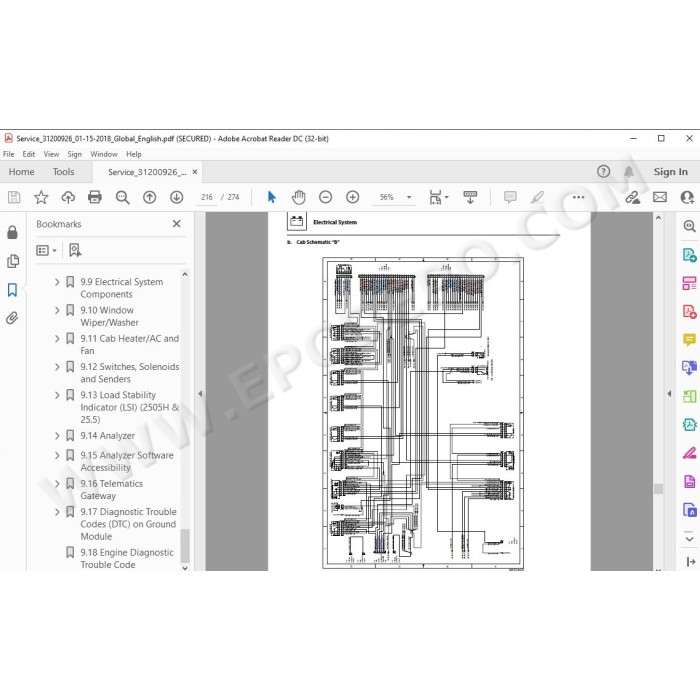Click the Zoom in plus button
The height and width of the screenshot is (700, 700).
tap(353, 197)
